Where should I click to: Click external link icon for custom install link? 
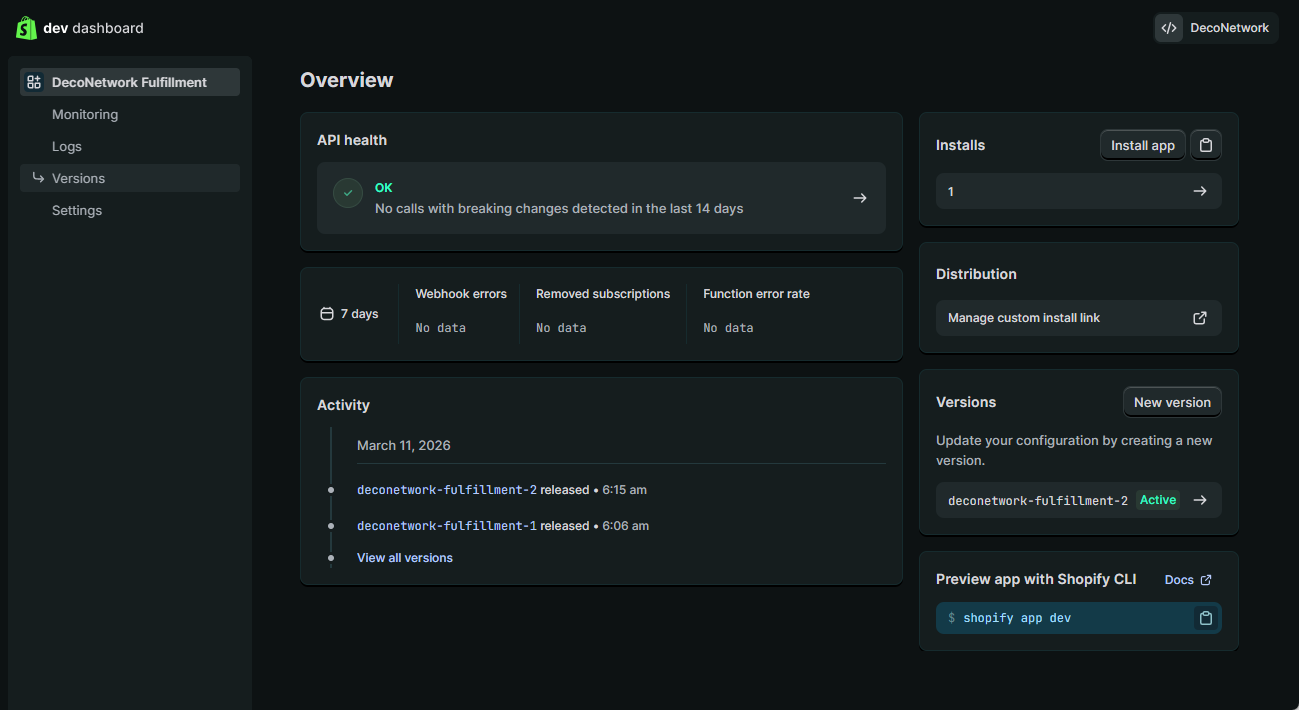(1200, 318)
